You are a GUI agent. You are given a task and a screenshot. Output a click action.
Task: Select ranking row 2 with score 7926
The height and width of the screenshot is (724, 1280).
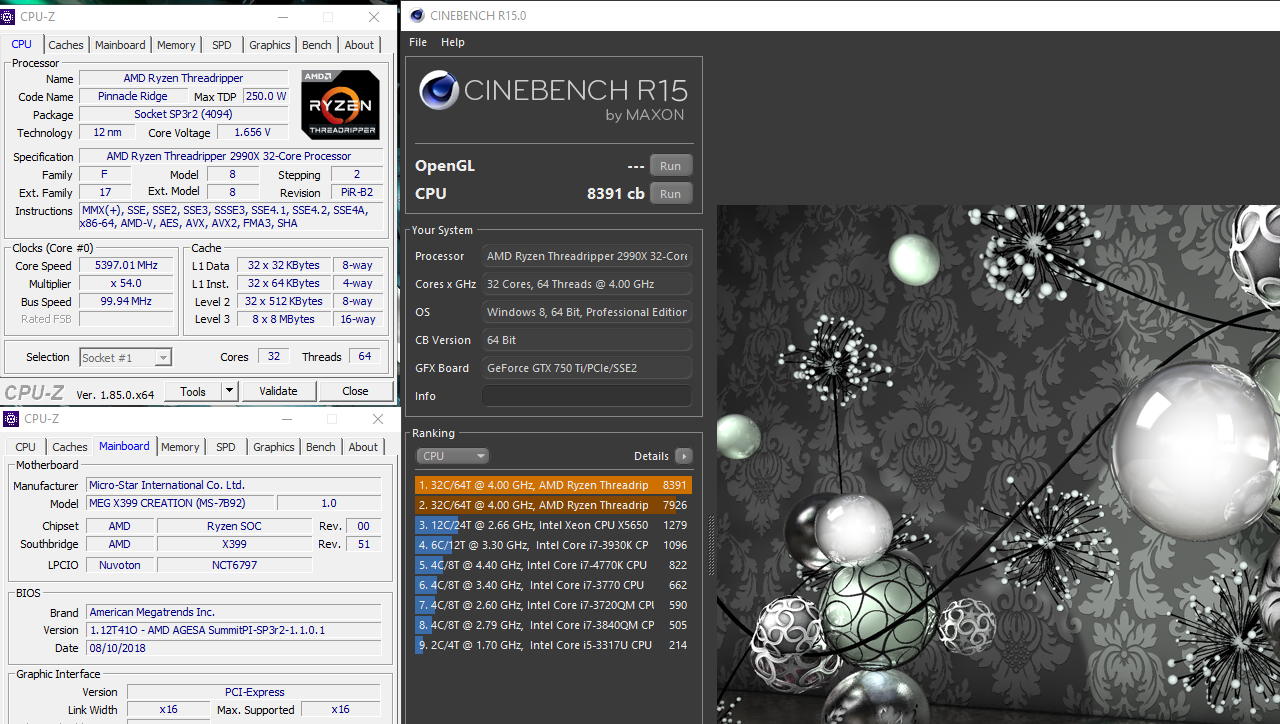tap(553, 505)
